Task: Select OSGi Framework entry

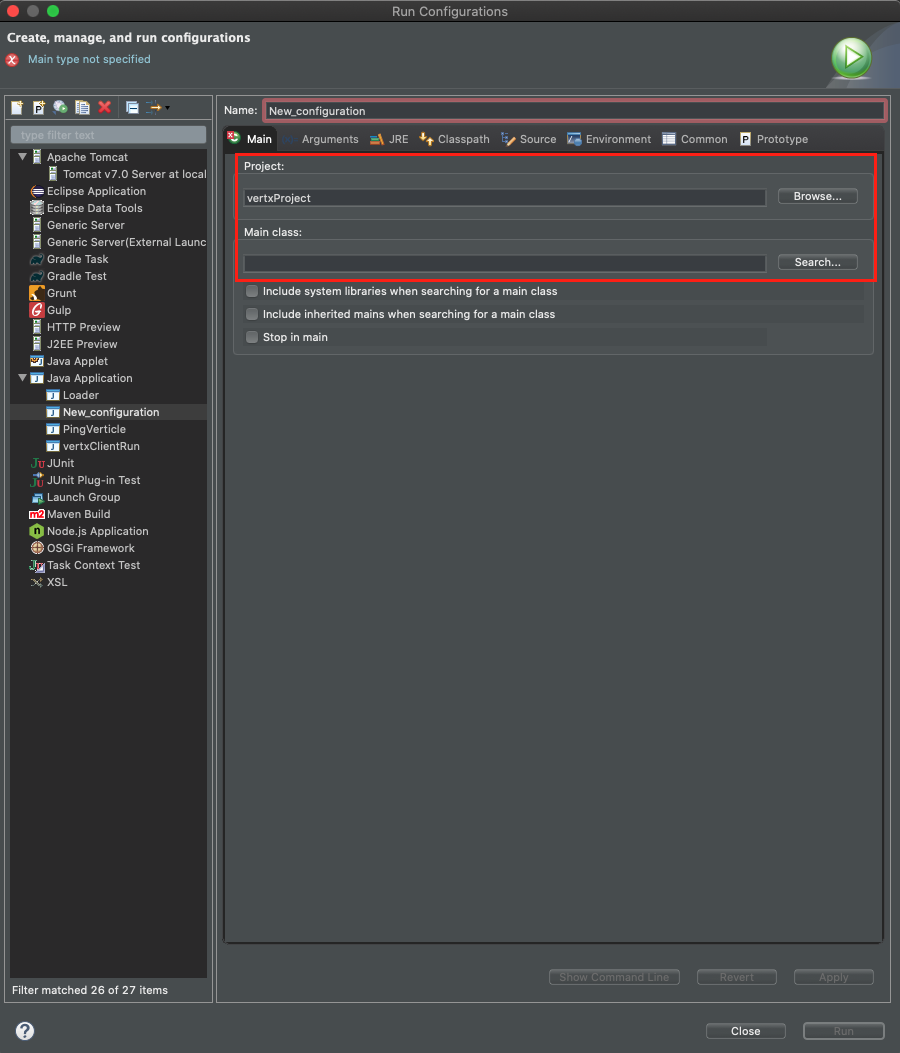Action: [83, 548]
